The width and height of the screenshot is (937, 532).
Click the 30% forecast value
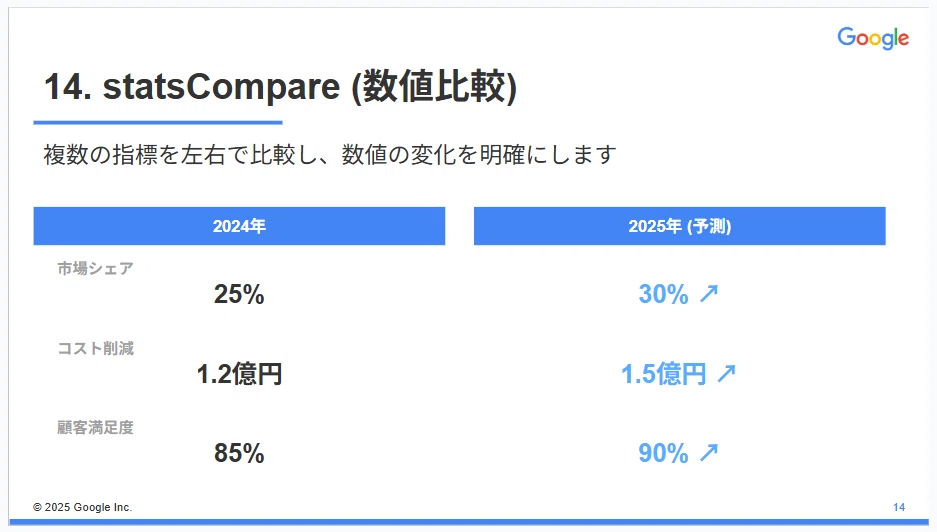coord(663,294)
